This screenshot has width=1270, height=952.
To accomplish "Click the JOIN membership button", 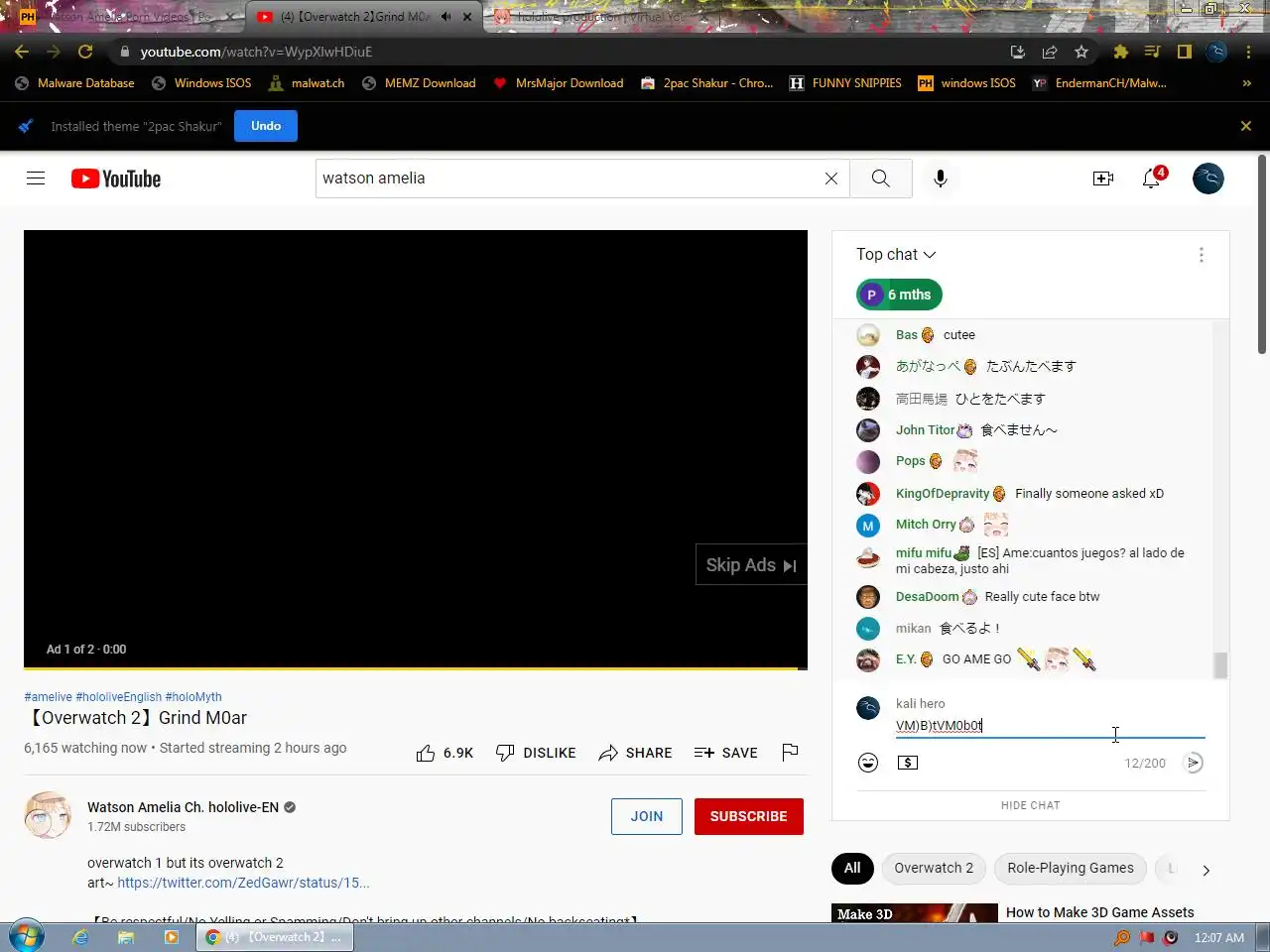I will point(647,816).
